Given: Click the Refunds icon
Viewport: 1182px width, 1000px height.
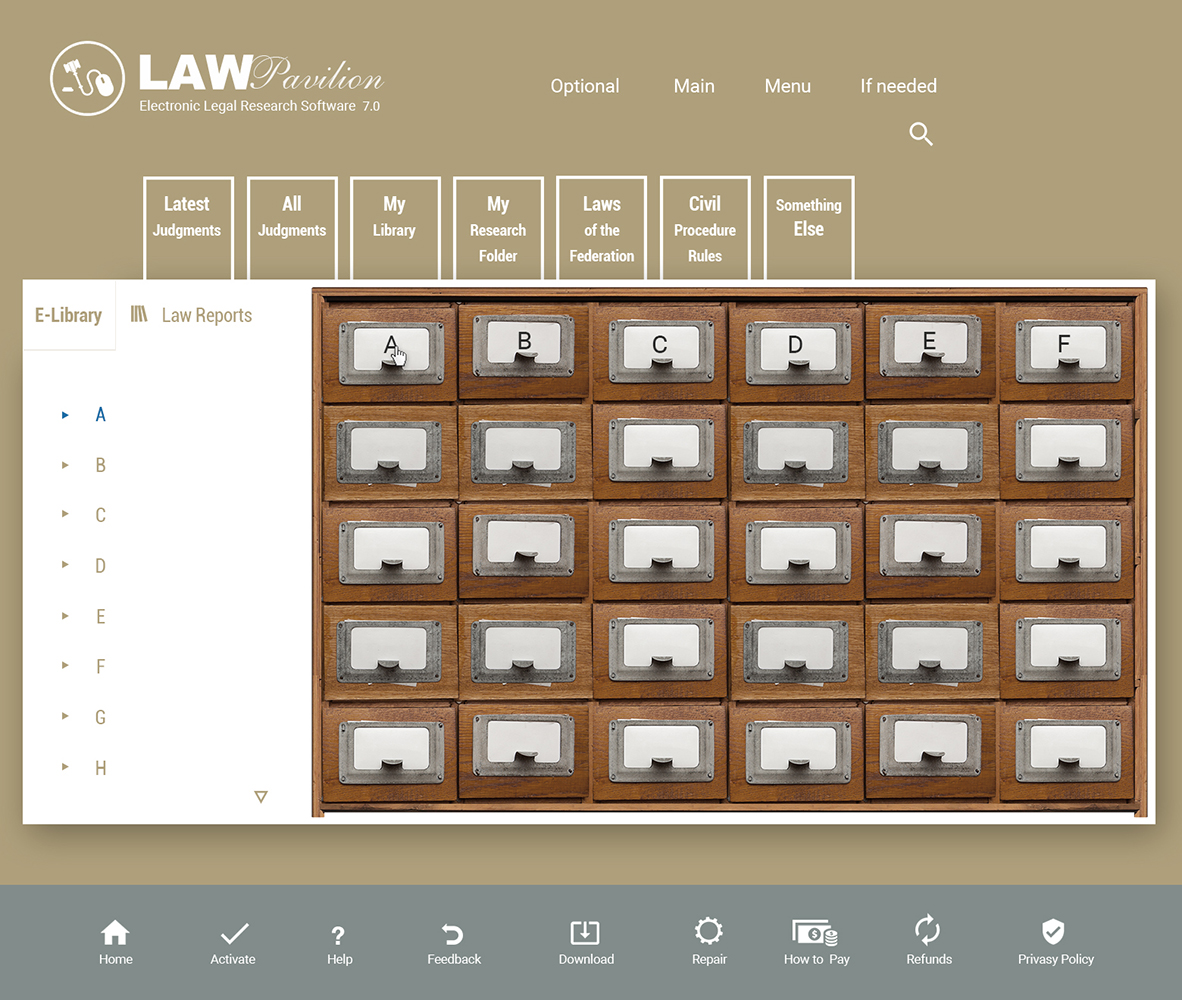Looking at the screenshot, I should [927, 930].
